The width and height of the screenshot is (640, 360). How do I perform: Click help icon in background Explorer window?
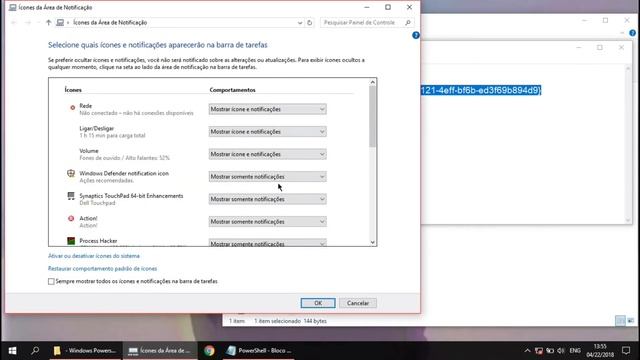pos(632,33)
